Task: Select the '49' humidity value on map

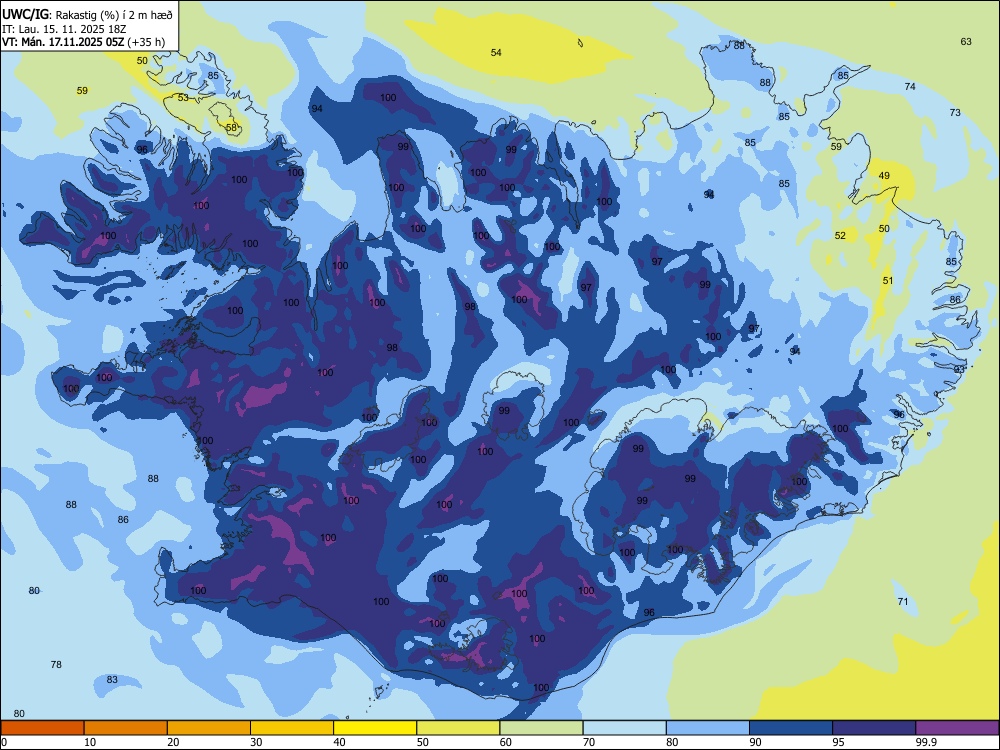Action: click(x=884, y=175)
